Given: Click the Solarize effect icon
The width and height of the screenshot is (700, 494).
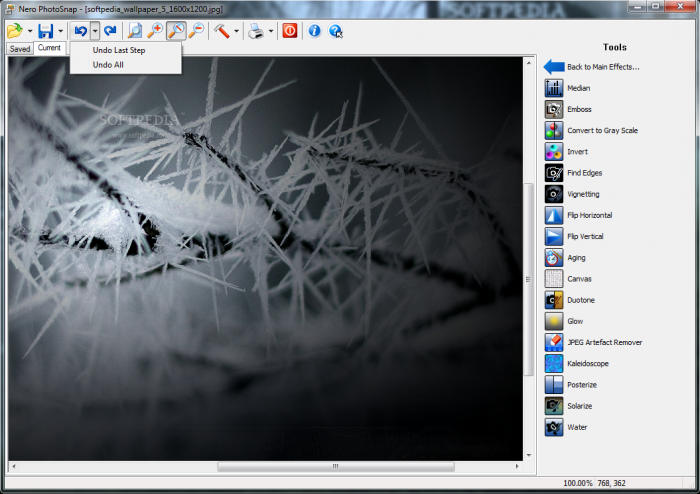Looking at the screenshot, I should tap(554, 406).
